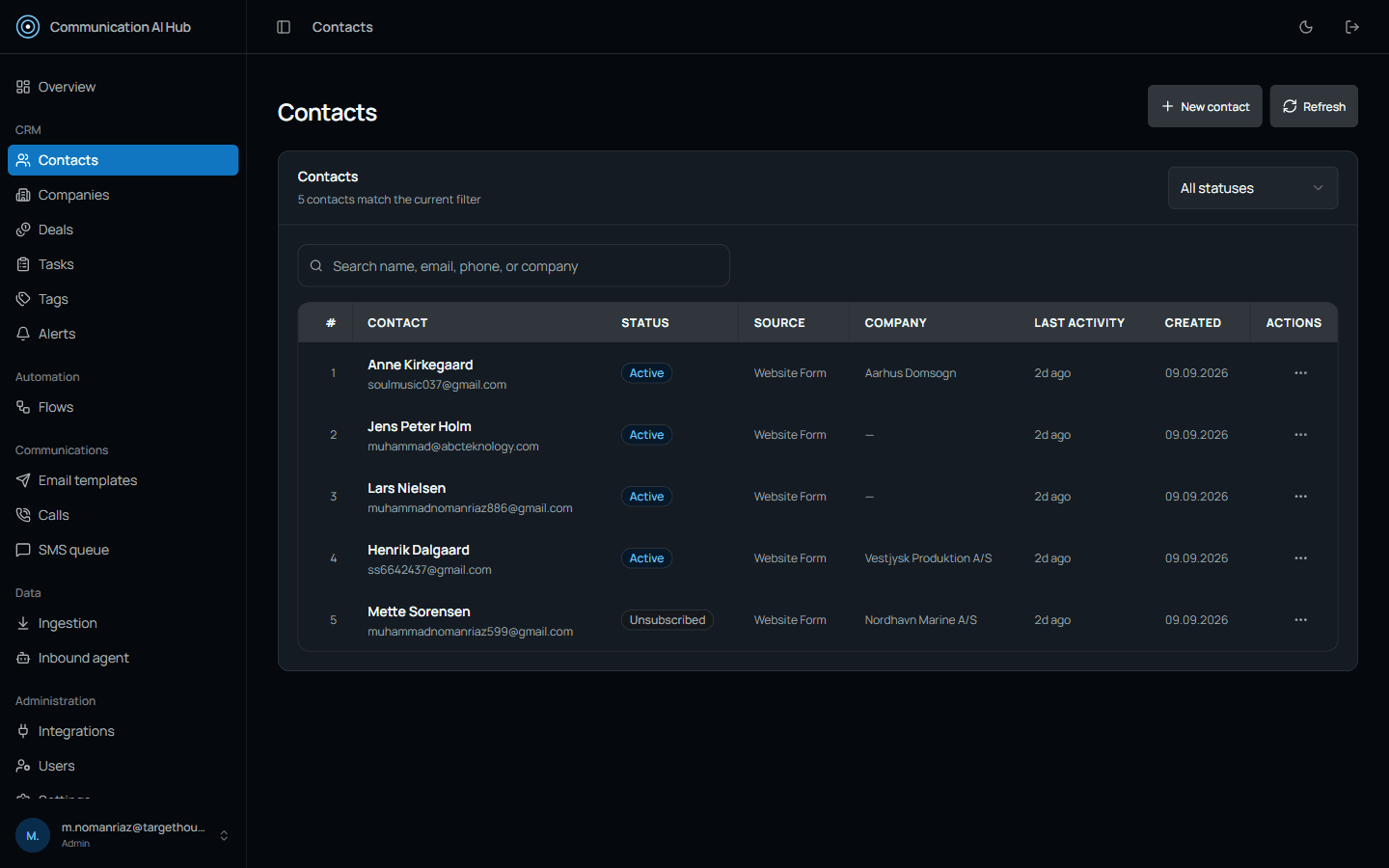The height and width of the screenshot is (868, 1389).
Task: Click the Active badge for Lars Nielsen
Action: point(646,497)
